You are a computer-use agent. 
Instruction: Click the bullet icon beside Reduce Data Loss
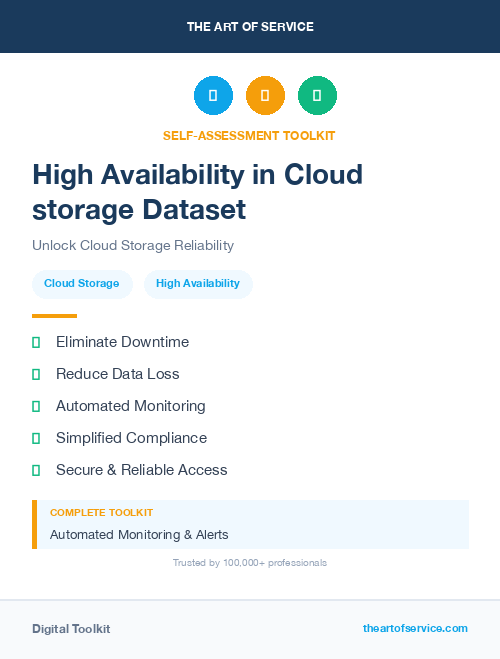pyautogui.click(x=36, y=374)
